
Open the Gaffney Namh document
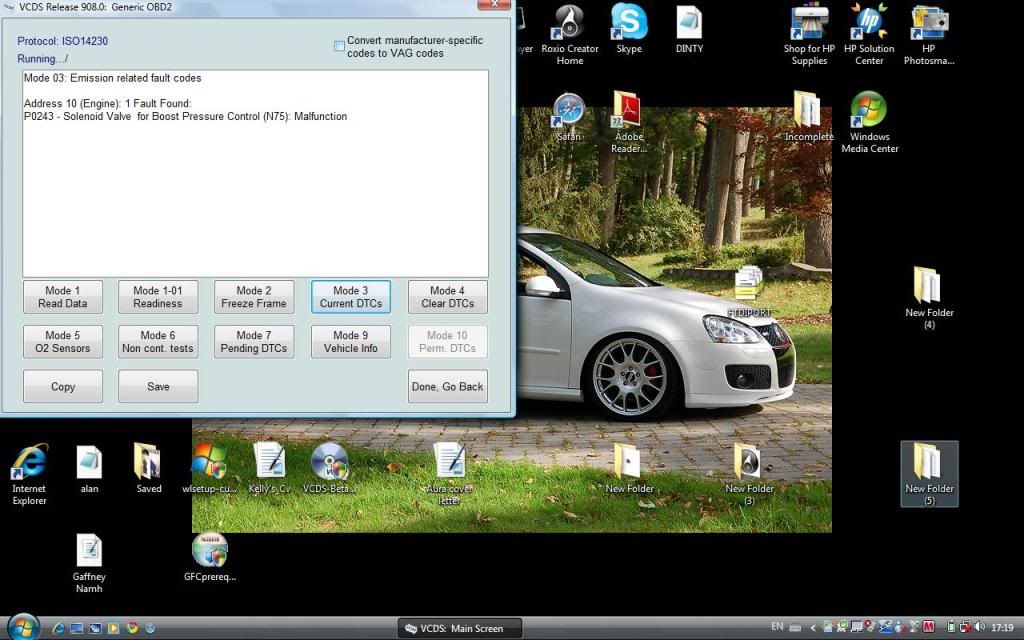89,563
